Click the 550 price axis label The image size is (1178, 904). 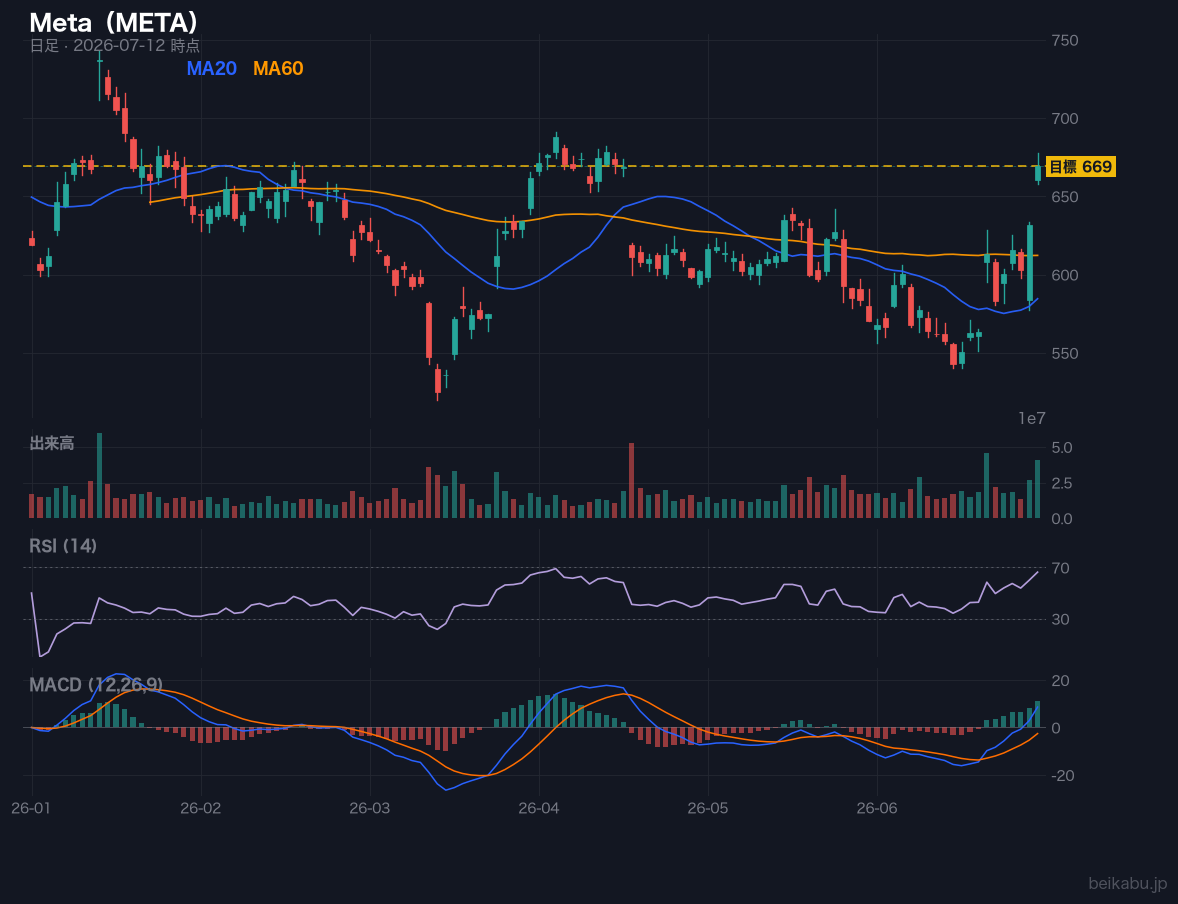[1063, 353]
